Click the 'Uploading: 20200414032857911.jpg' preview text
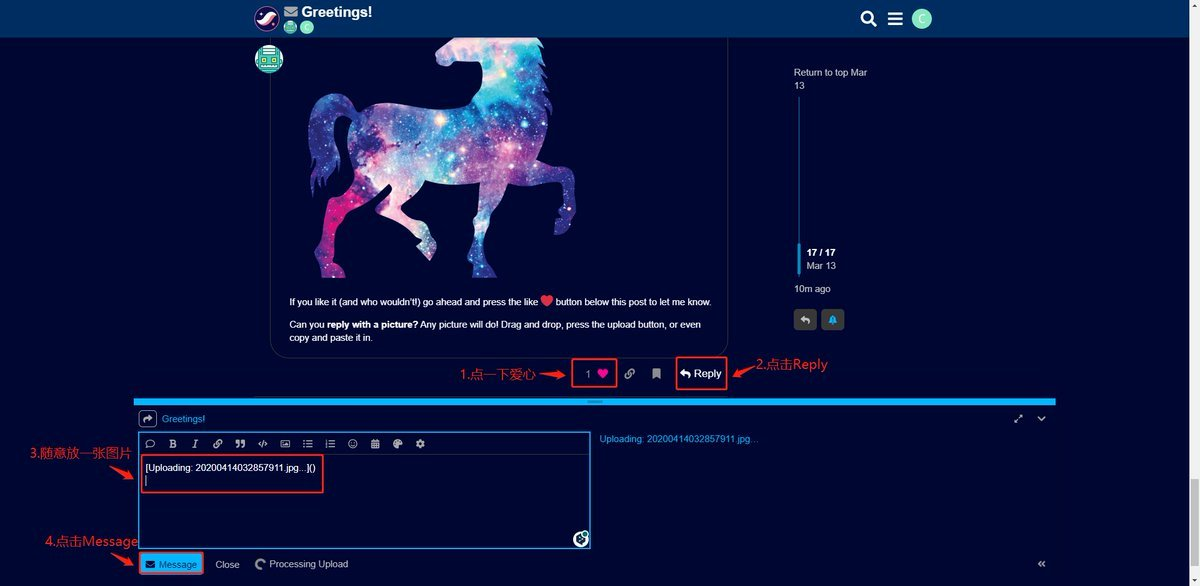Image resolution: width=1200 pixels, height=586 pixels. point(679,439)
